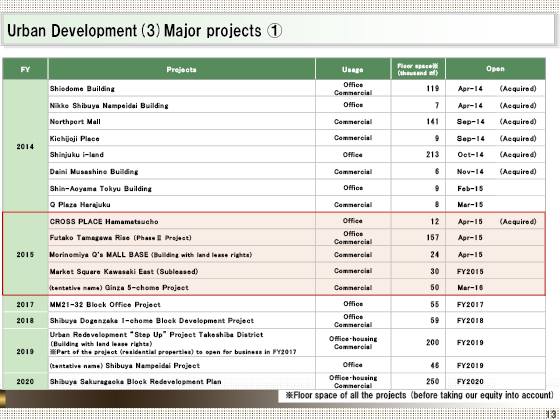The width and height of the screenshot is (560, 420).
Task: Click floor space value "213" for Shinjuku i-land
Action: pyautogui.click(x=432, y=154)
